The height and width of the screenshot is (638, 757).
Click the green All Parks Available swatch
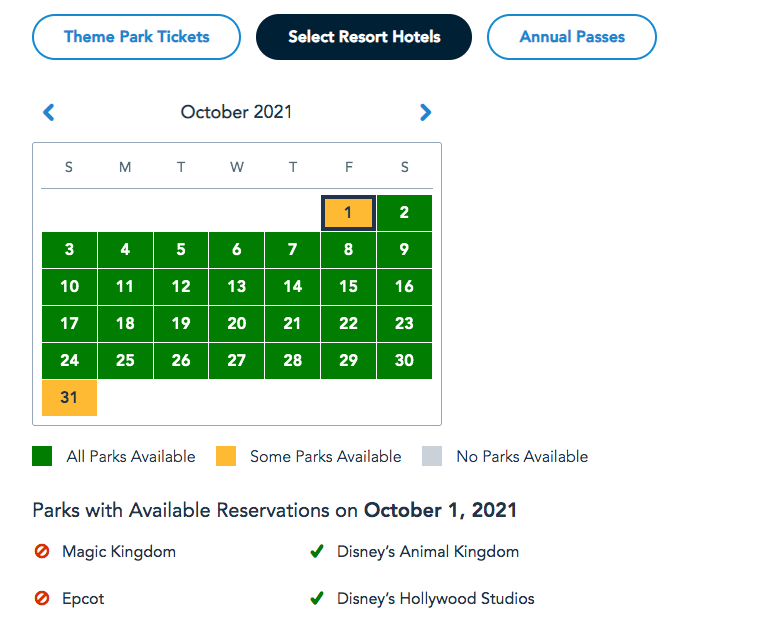42,456
